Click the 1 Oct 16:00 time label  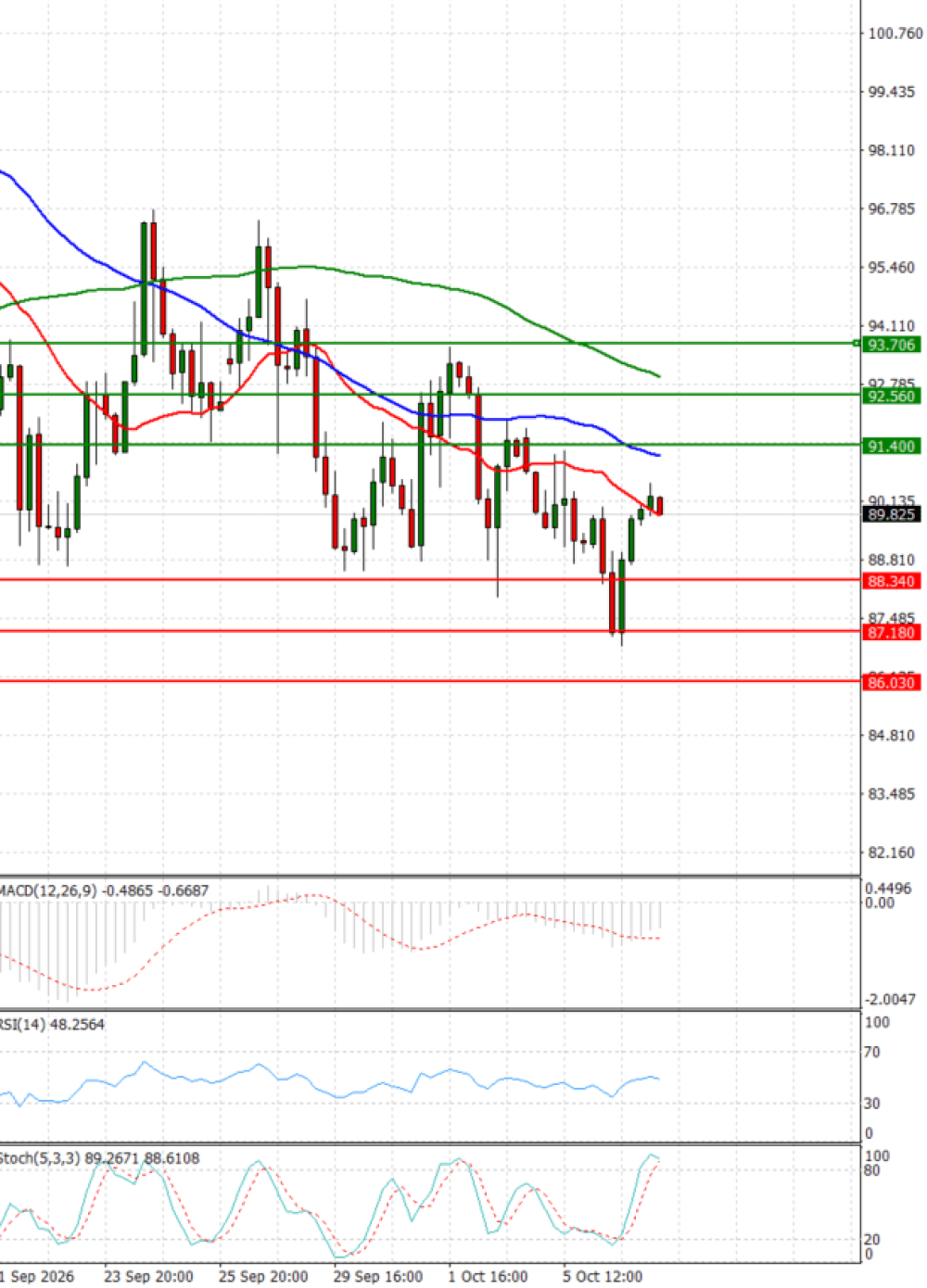point(489,1276)
